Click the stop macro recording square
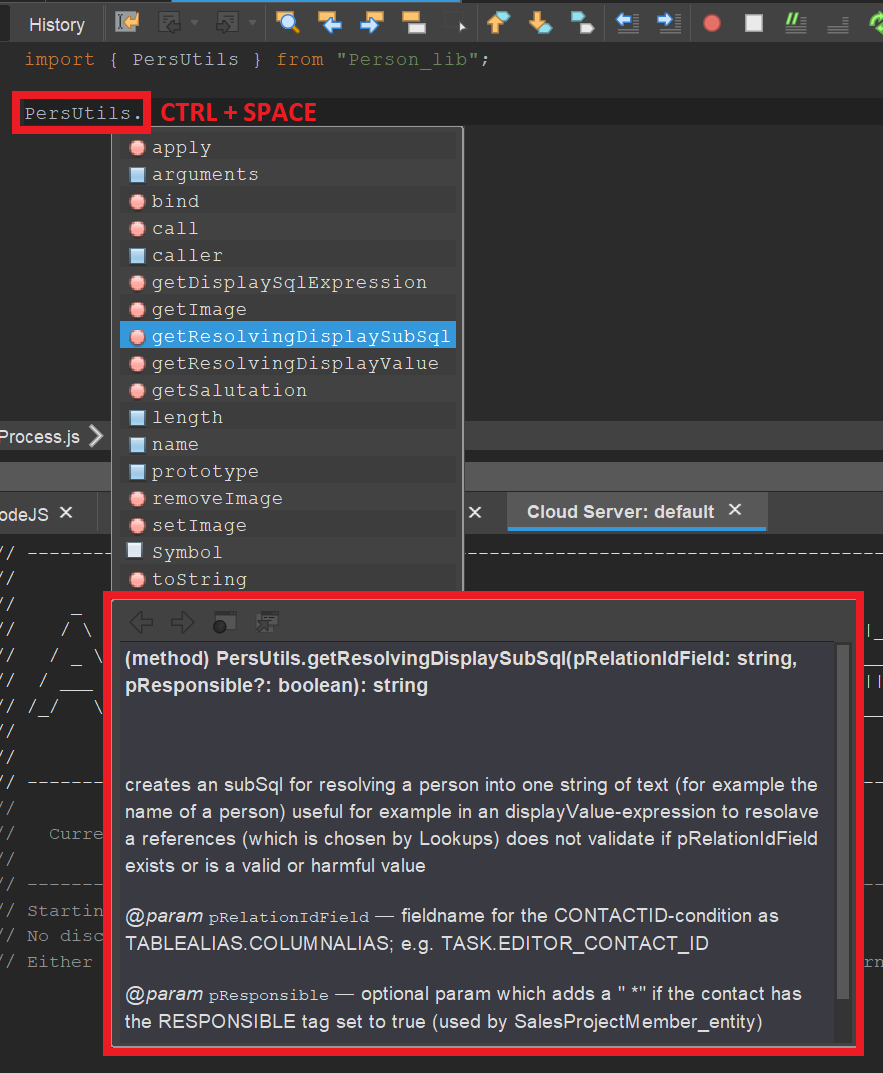883x1073 pixels. pos(754,23)
